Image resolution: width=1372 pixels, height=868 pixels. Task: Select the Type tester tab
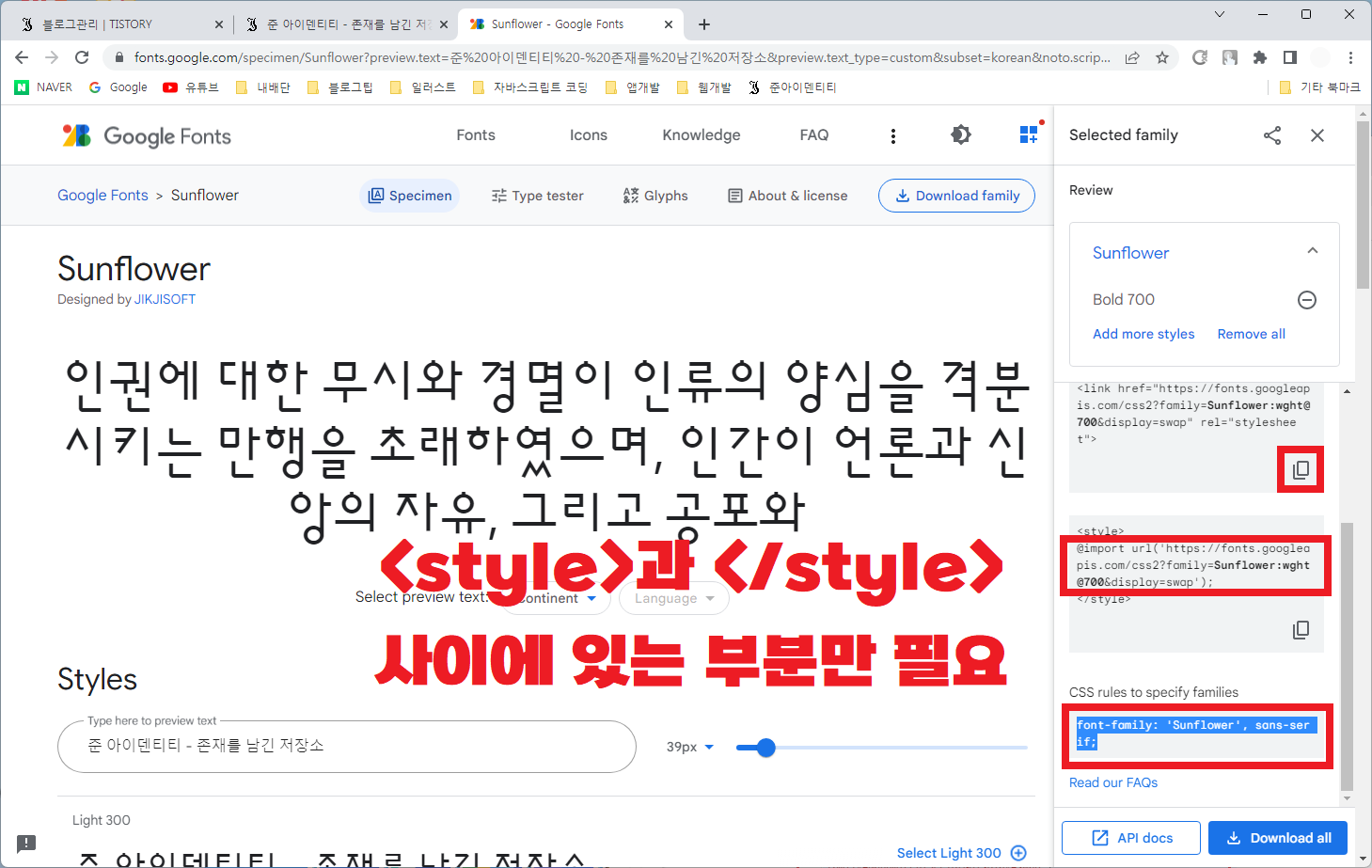537,196
